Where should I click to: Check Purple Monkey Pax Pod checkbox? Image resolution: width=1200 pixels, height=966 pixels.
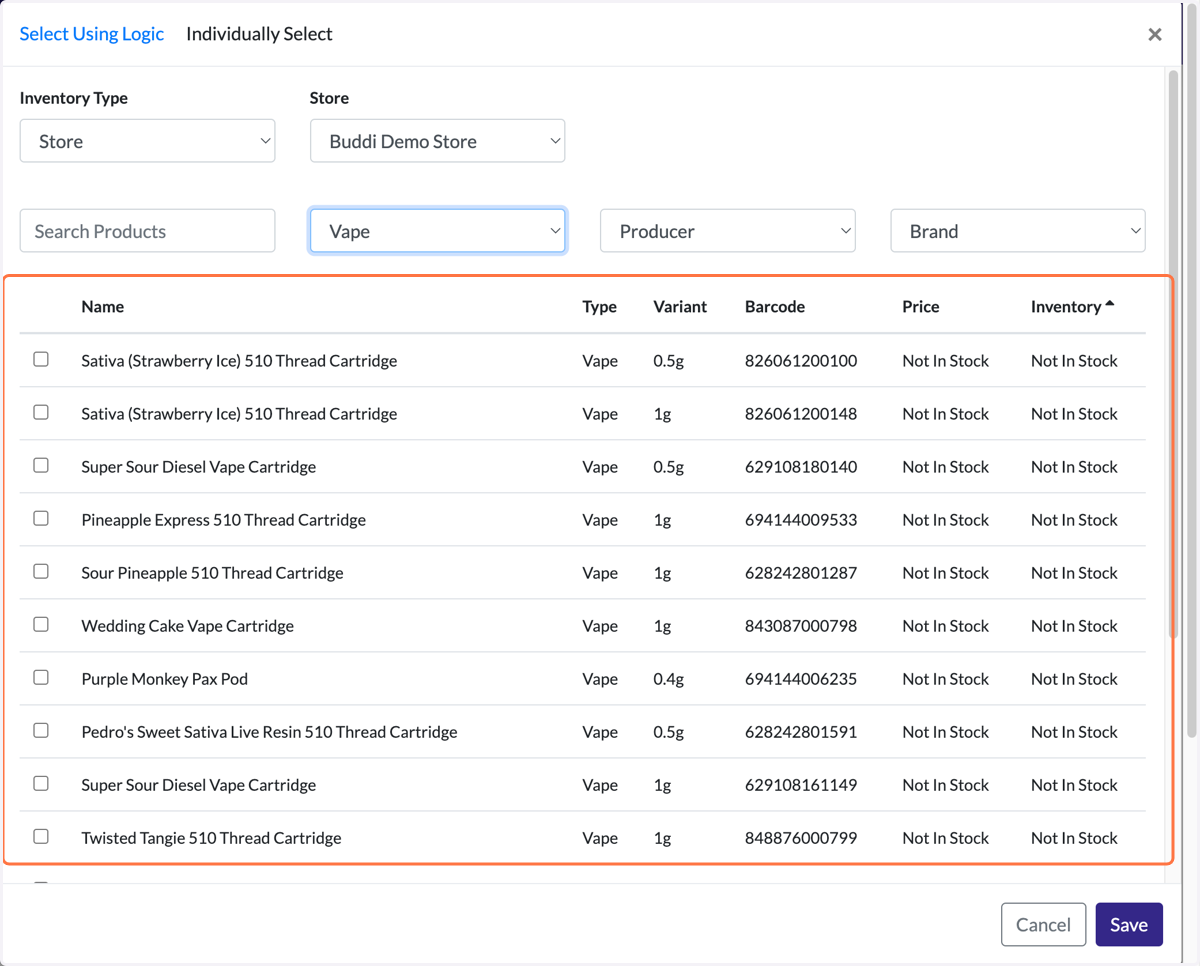tap(41, 677)
